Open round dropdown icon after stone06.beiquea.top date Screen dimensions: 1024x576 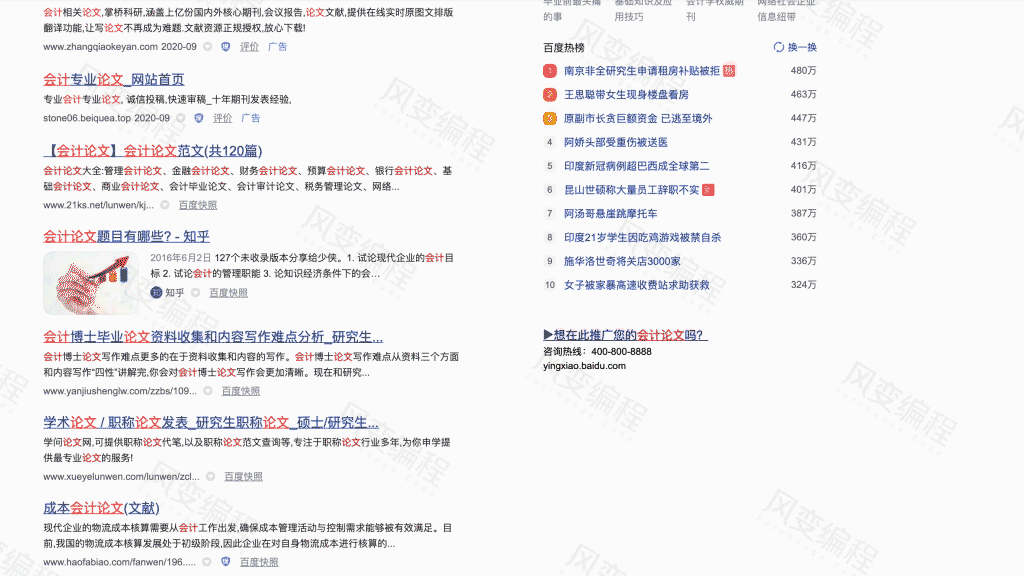(x=181, y=118)
